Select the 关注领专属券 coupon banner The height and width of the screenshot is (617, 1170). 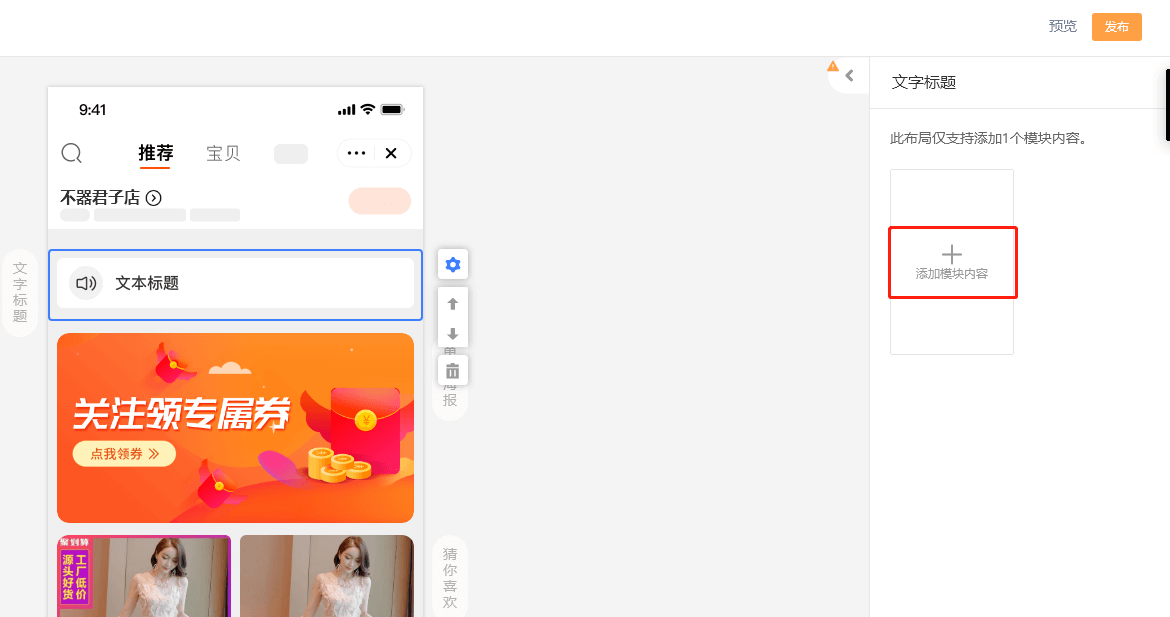(x=235, y=427)
